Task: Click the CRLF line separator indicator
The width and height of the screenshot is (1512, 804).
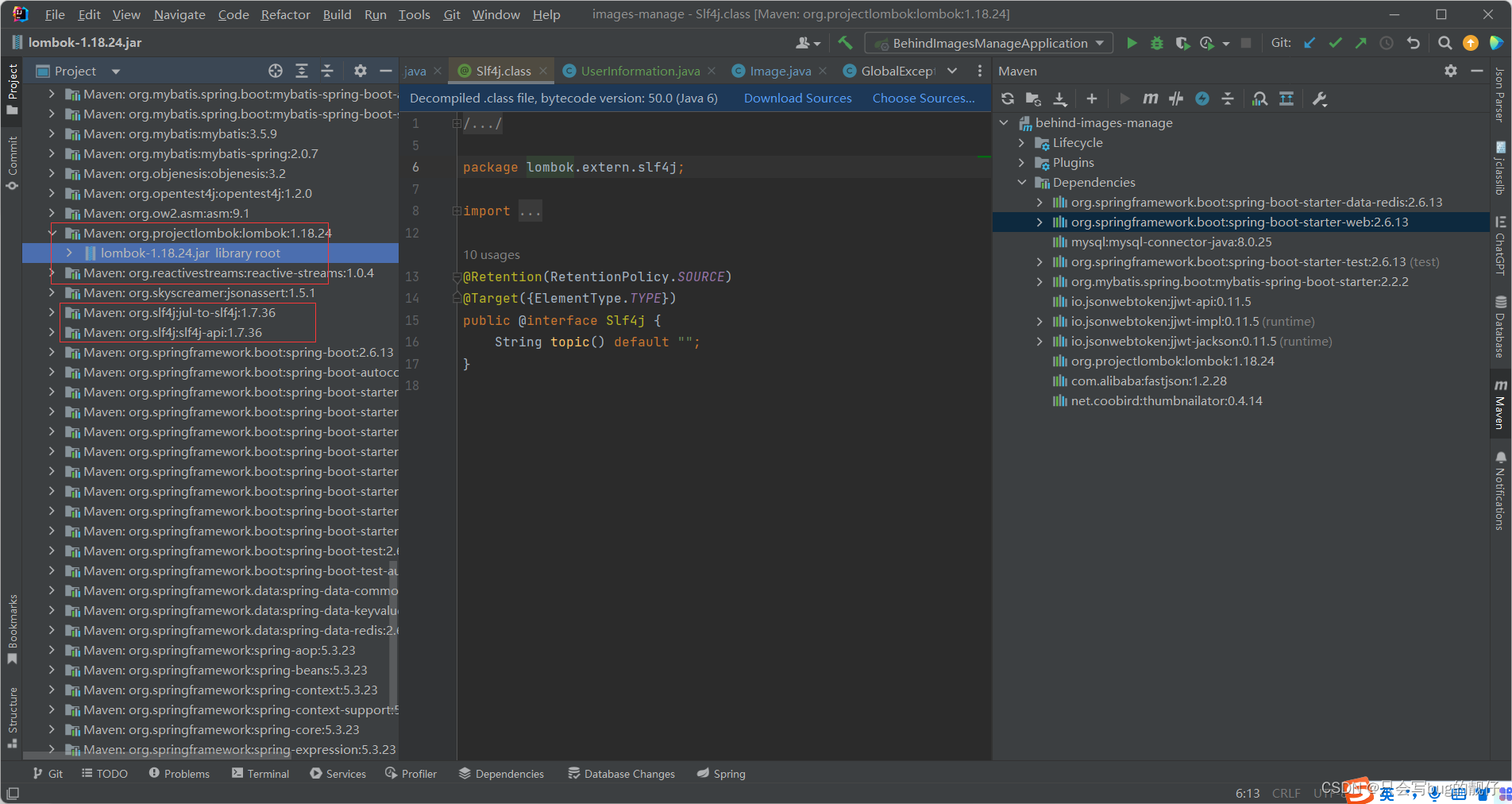Action: 1286,793
